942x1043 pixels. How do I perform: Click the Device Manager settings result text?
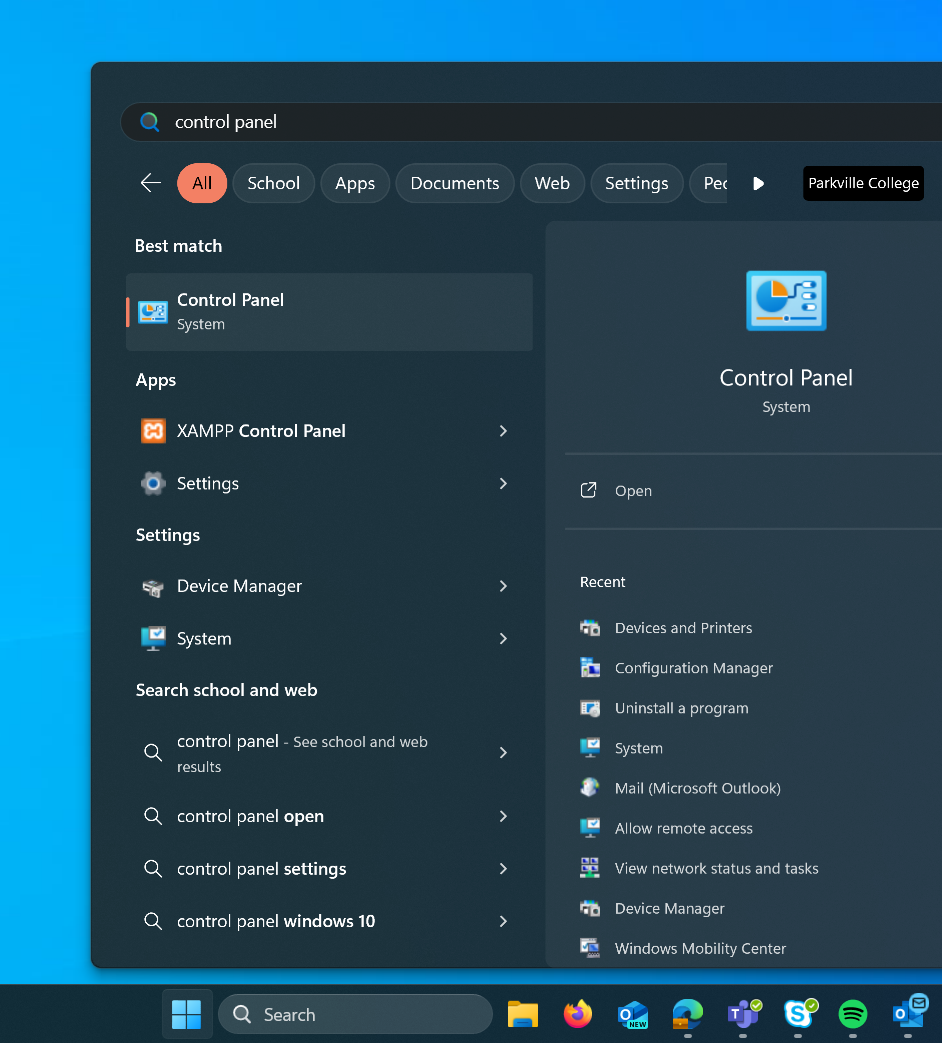tap(239, 587)
